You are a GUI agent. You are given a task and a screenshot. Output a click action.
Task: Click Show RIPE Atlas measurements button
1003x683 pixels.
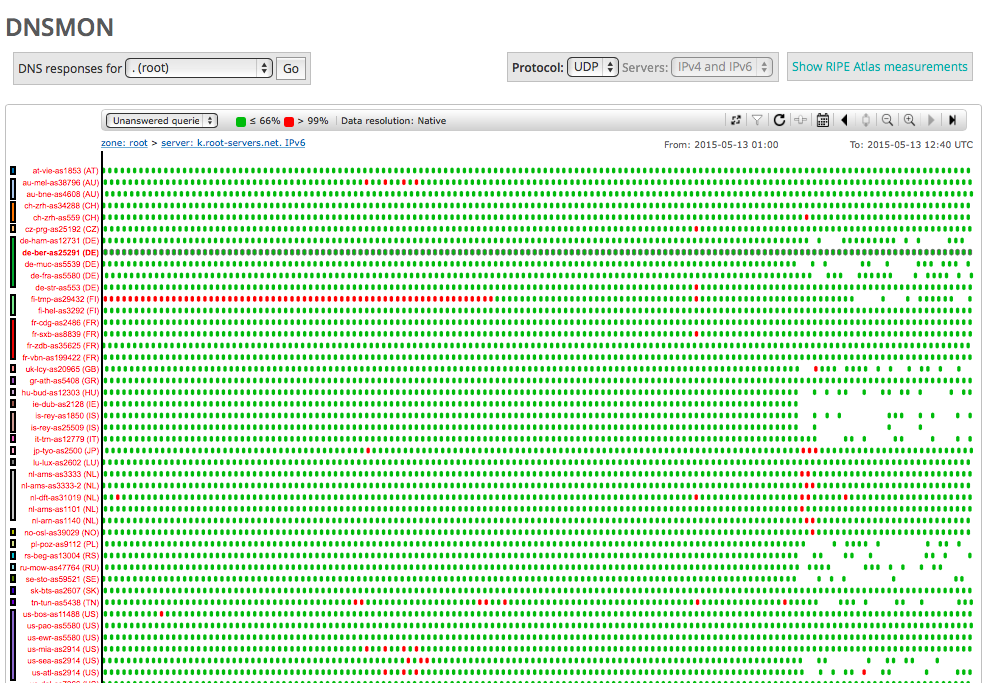[879, 67]
